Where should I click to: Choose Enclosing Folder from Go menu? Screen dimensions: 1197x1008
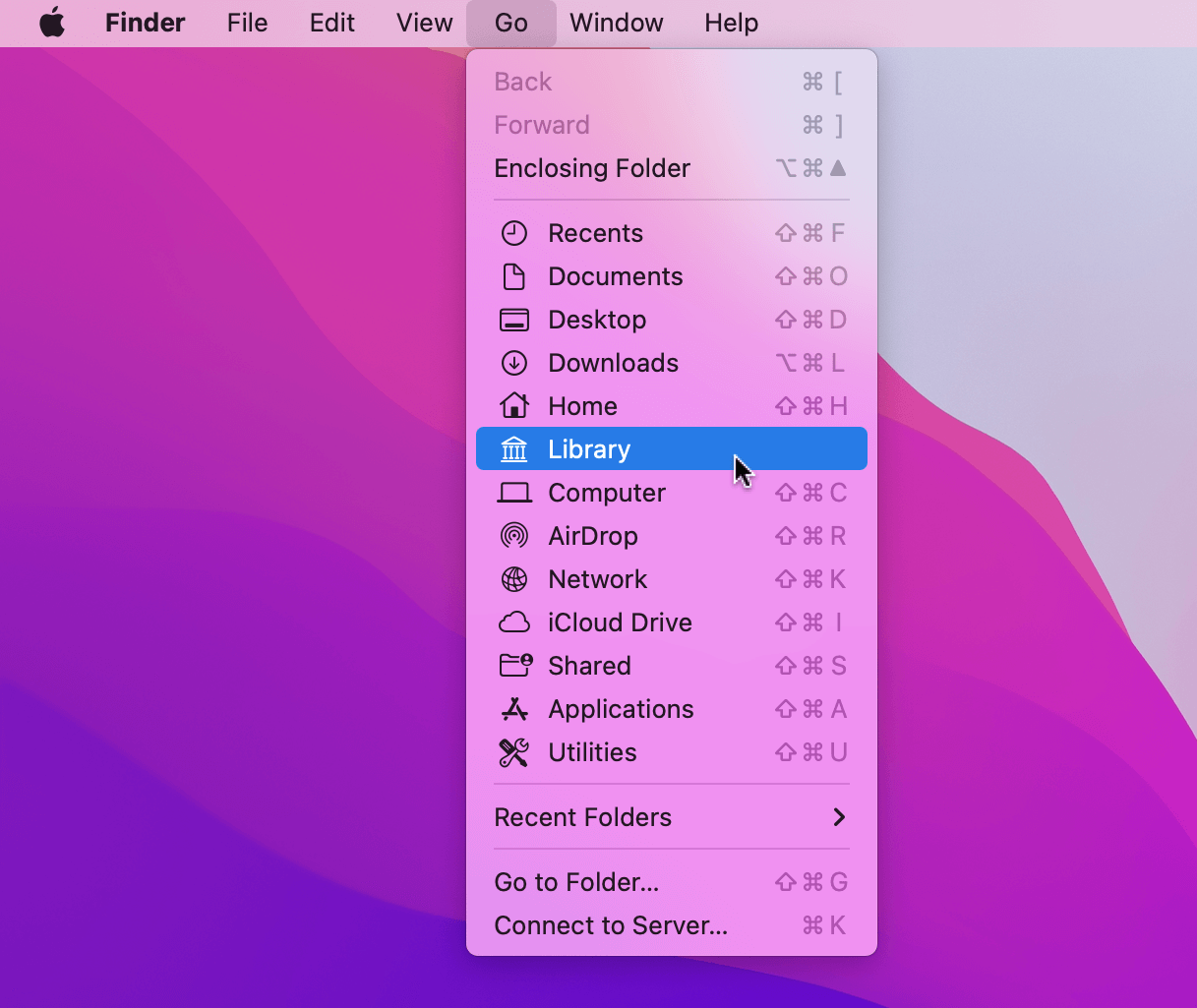[x=672, y=168]
